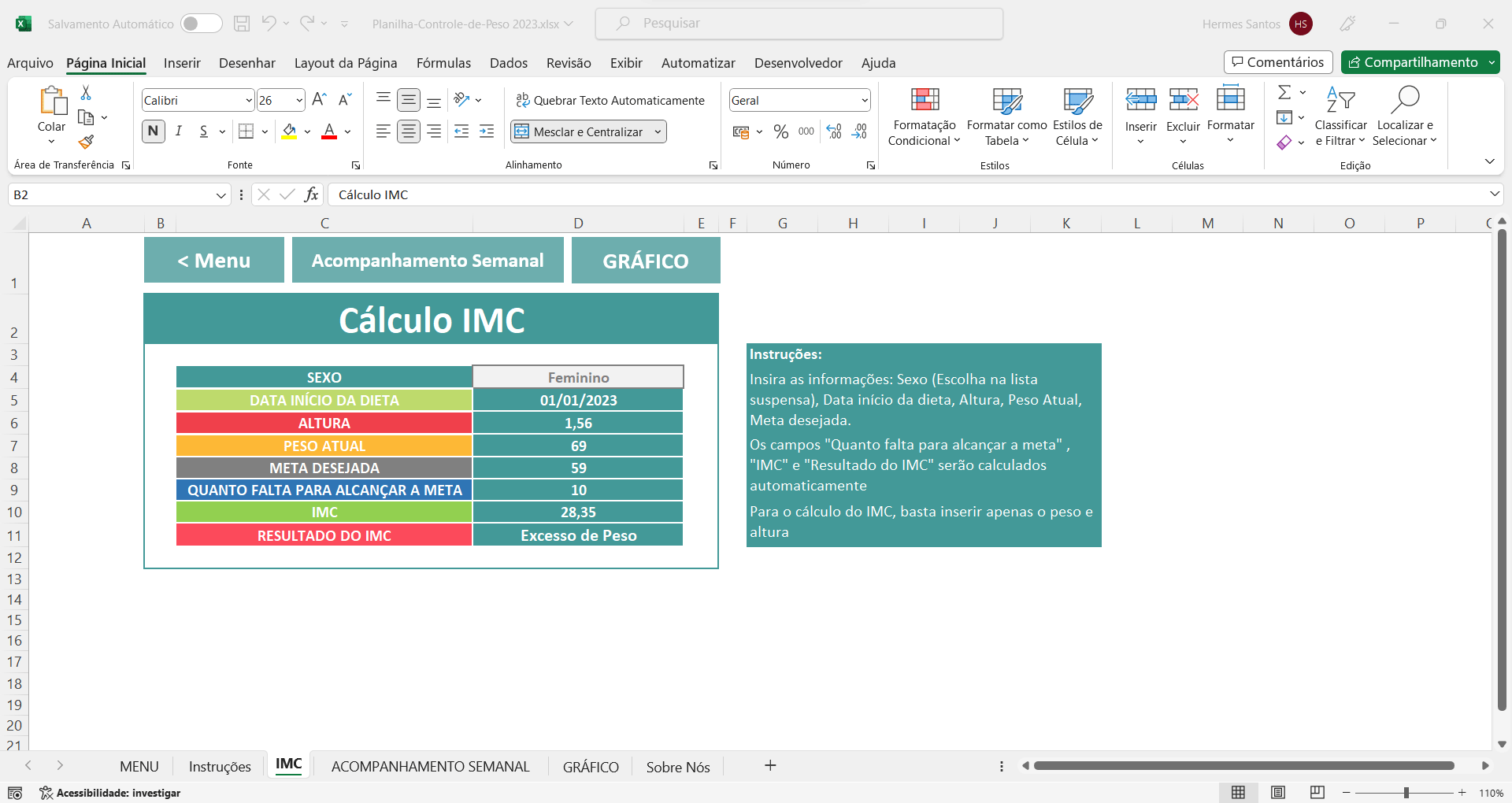Image resolution: width=1512 pixels, height=803 pixels.
Task: Adjust the zoom slider handle
Action: tap(1406, 793)
